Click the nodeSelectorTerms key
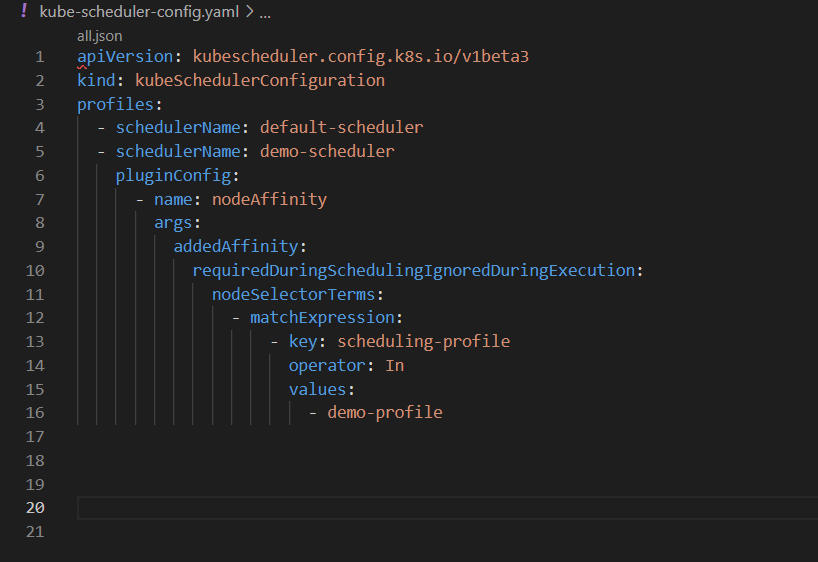The image size is (818, 562). click(x=293, y=294)
